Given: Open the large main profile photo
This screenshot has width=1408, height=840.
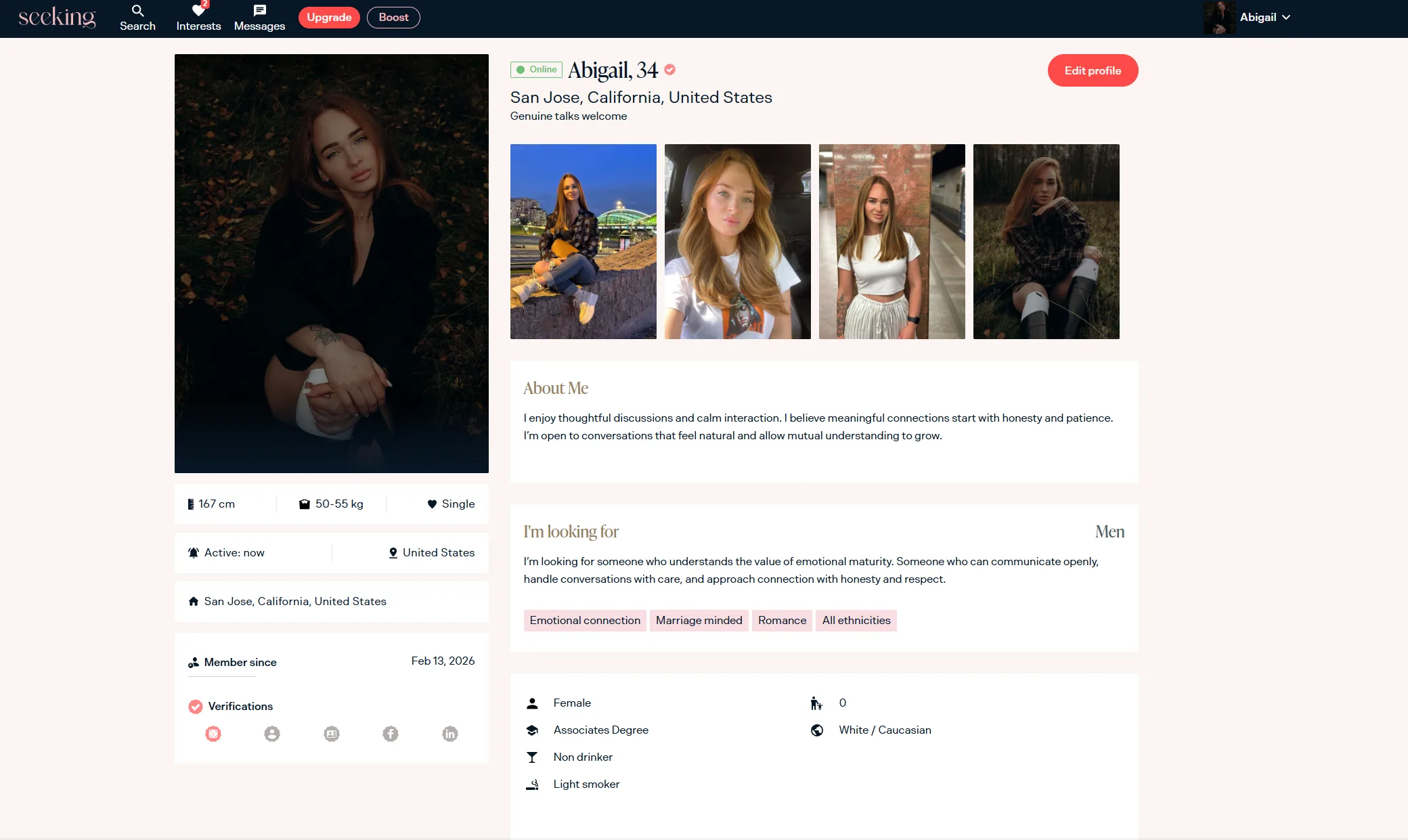Looking at the screenshot, I should tap(332, 263).
